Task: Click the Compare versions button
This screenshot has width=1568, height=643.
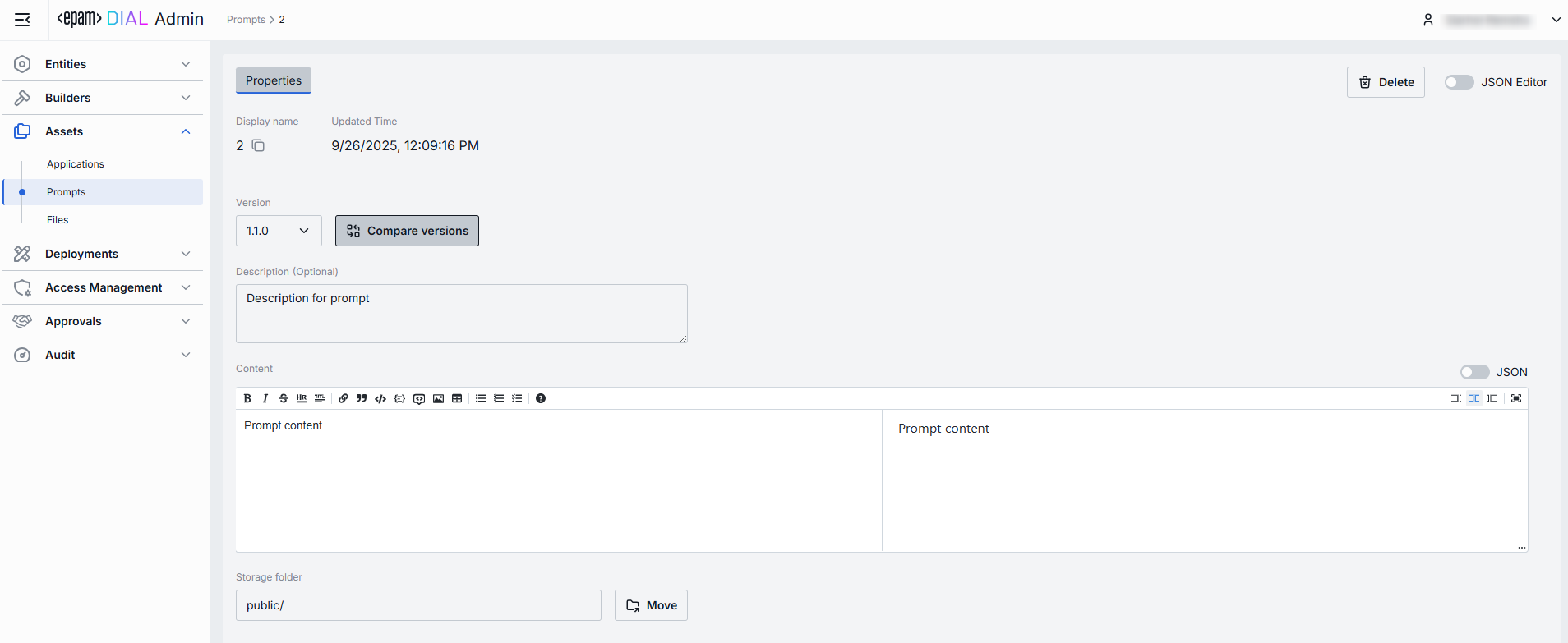Action: pos(407,231)
